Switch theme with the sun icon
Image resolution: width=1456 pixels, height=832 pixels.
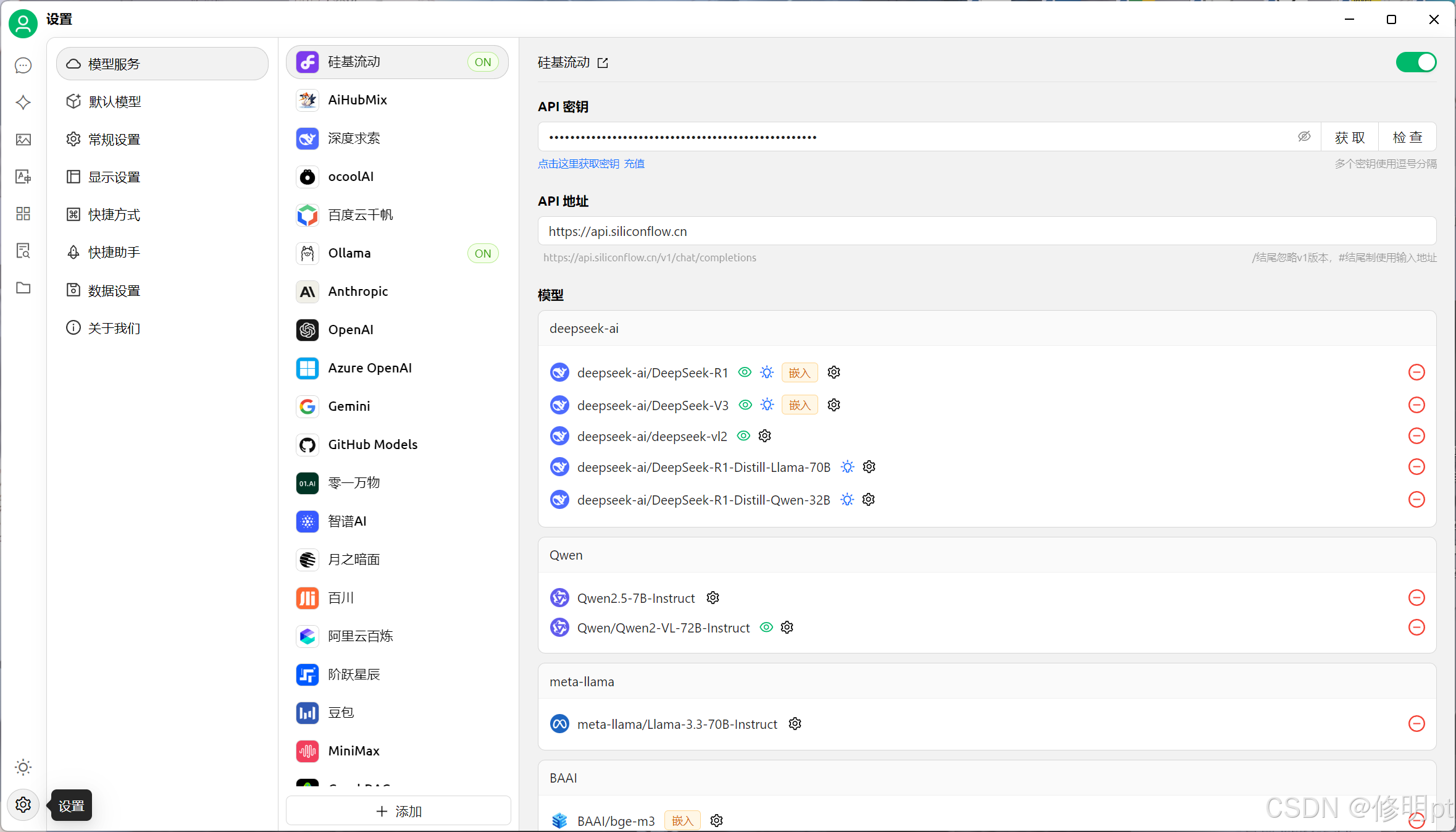coord(23,767)
